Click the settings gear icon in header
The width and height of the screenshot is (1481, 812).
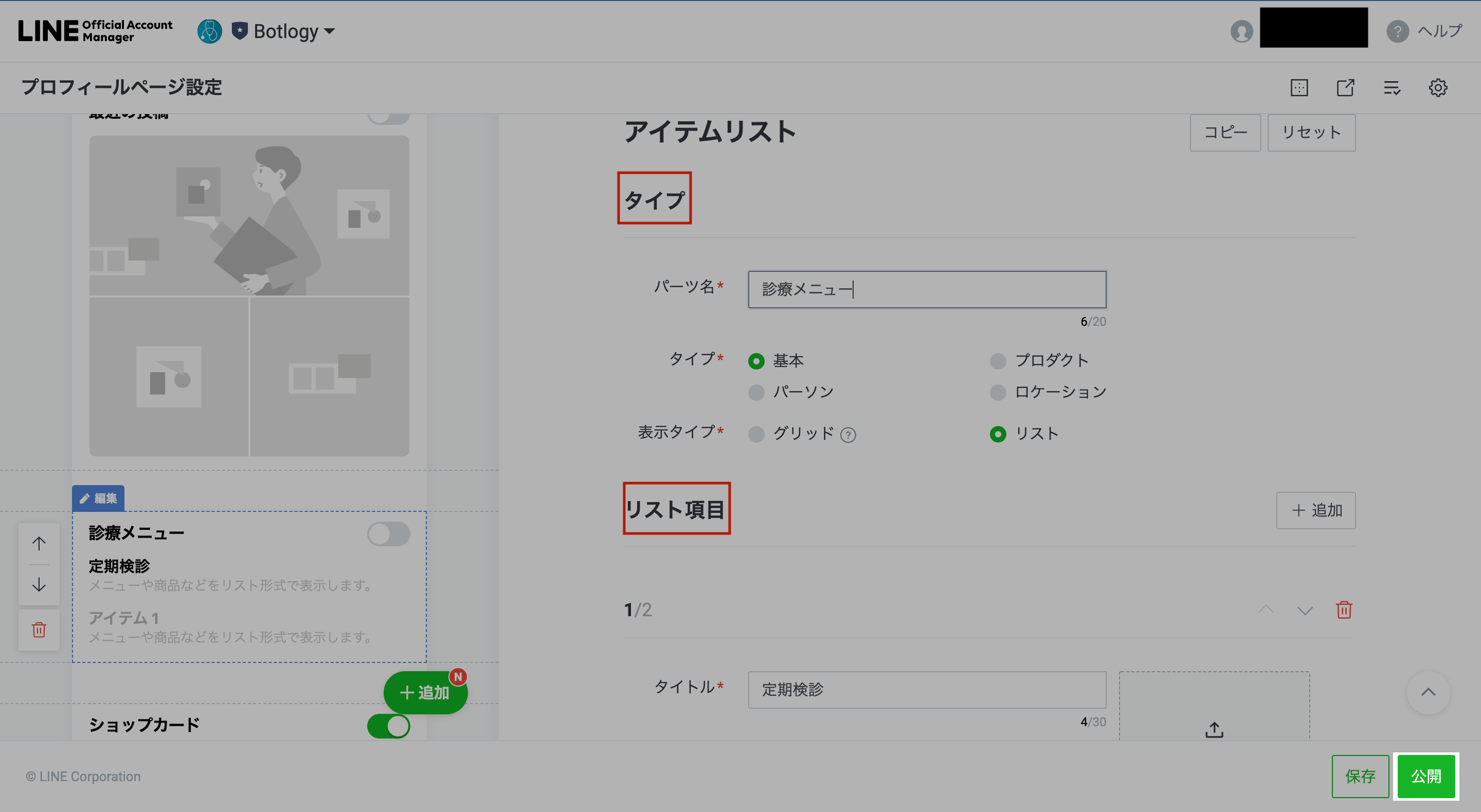point(1437,88)
